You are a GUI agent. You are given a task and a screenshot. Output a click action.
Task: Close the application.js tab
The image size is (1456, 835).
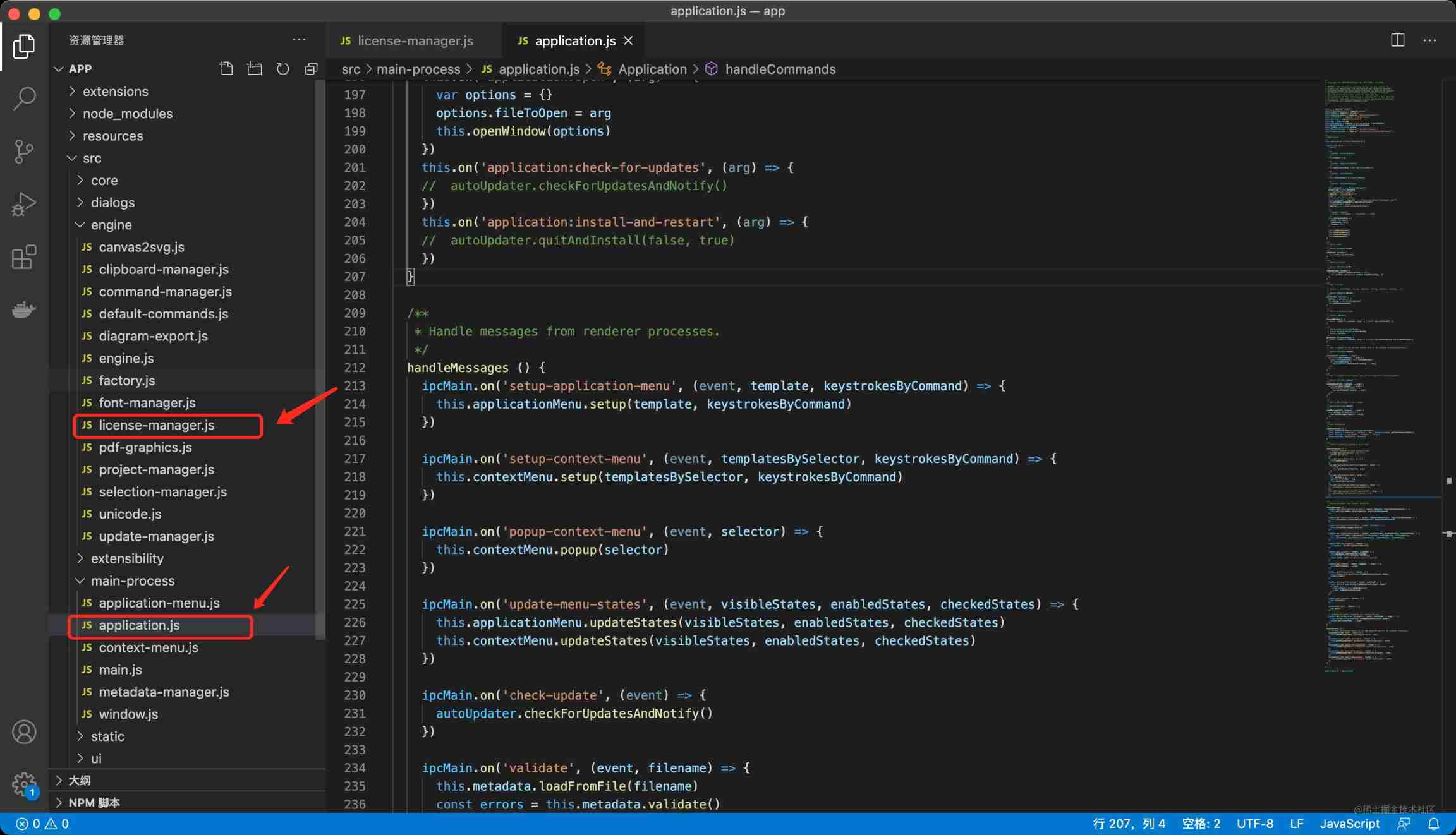[x=628, y=40]
